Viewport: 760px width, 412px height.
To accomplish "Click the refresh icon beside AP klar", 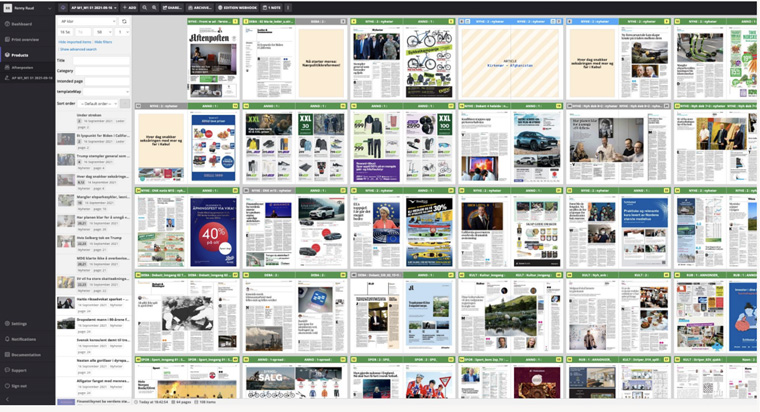I will coord(125,21).
